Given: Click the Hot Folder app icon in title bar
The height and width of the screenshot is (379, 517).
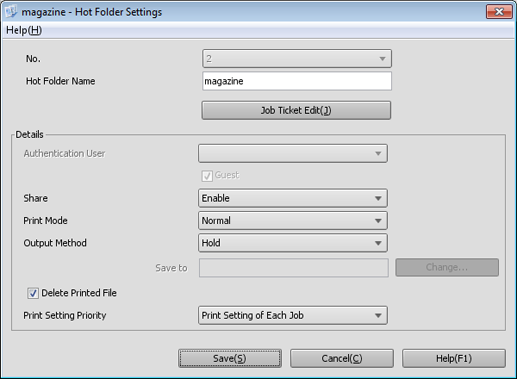Looking at the screenshot, I should [11, 11].
